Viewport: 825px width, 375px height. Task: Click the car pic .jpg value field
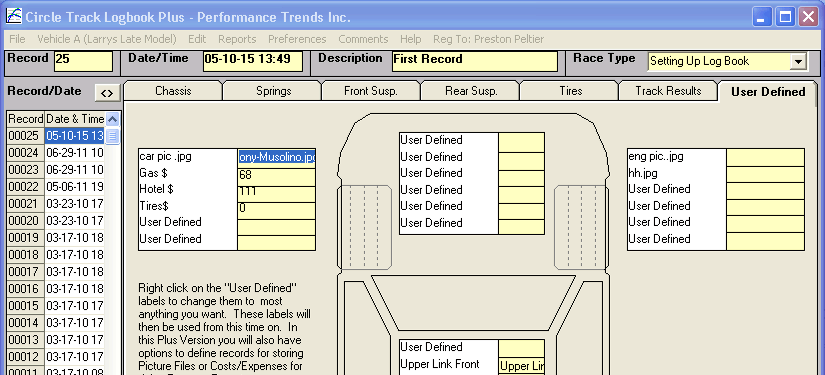[x=276, y=157]
